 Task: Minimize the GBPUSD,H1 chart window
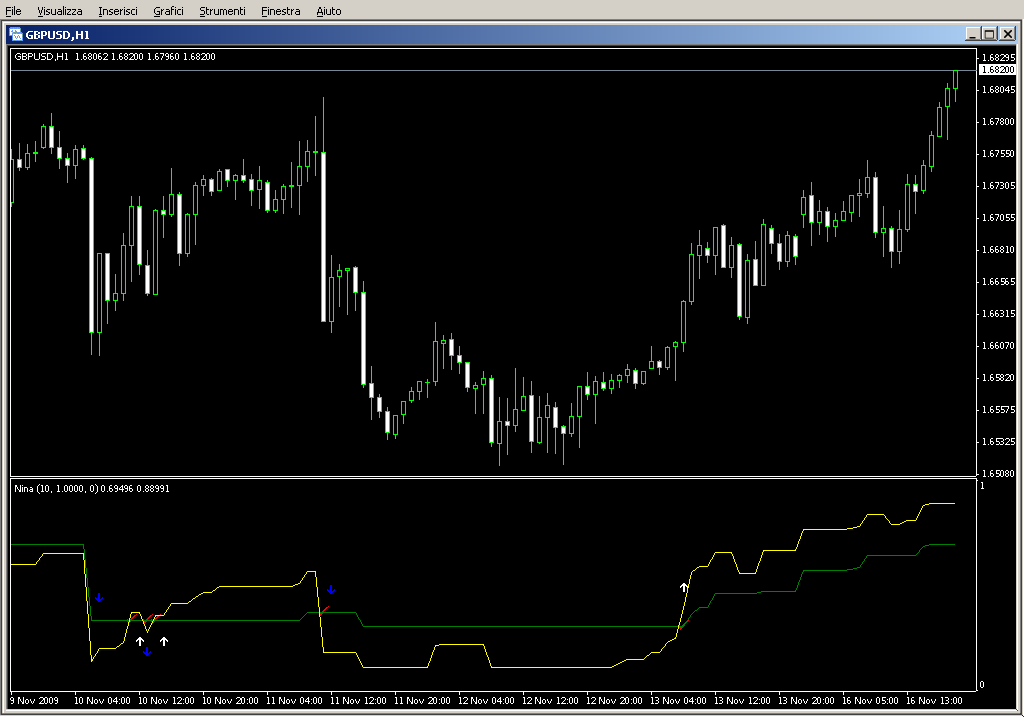point(972,34)
